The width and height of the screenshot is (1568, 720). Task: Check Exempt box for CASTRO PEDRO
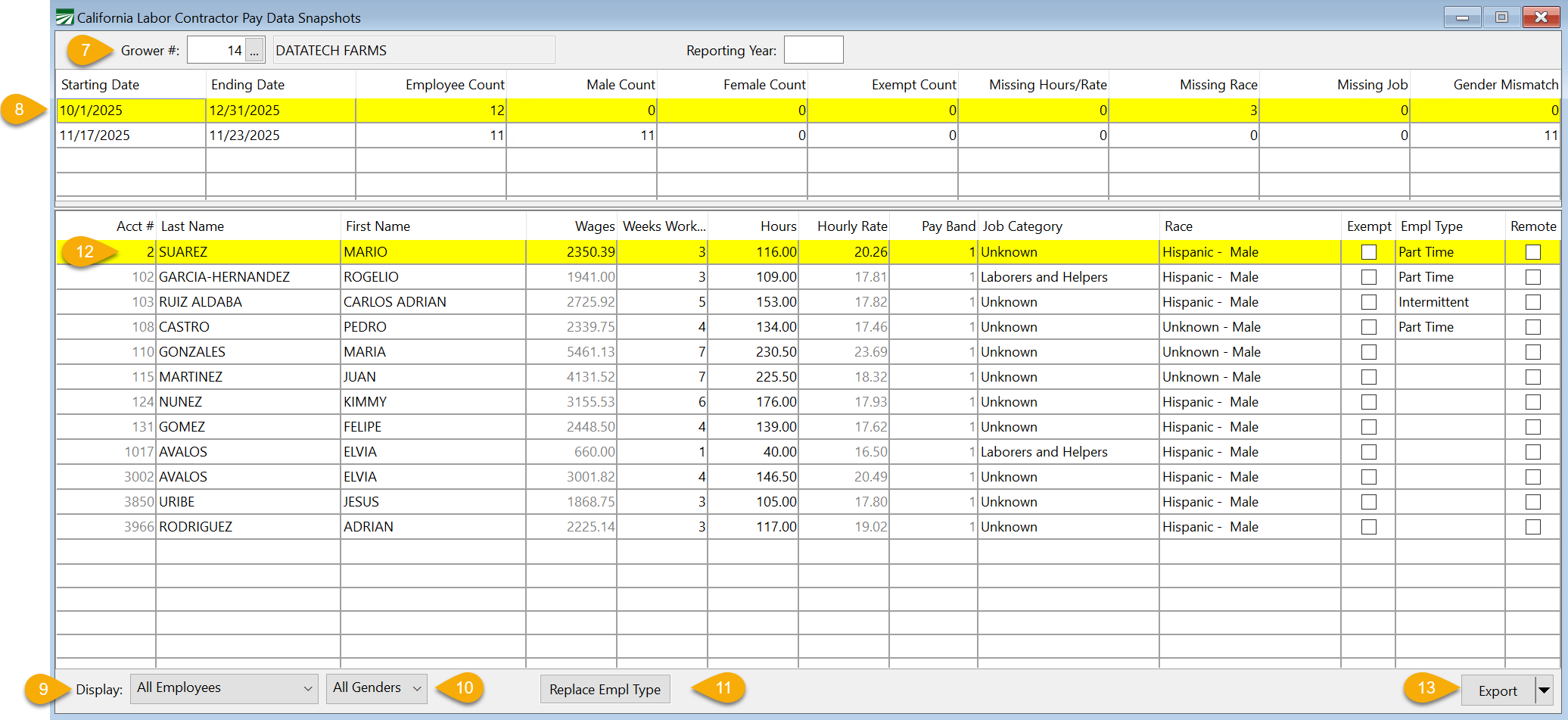(x=1368, y=327)
